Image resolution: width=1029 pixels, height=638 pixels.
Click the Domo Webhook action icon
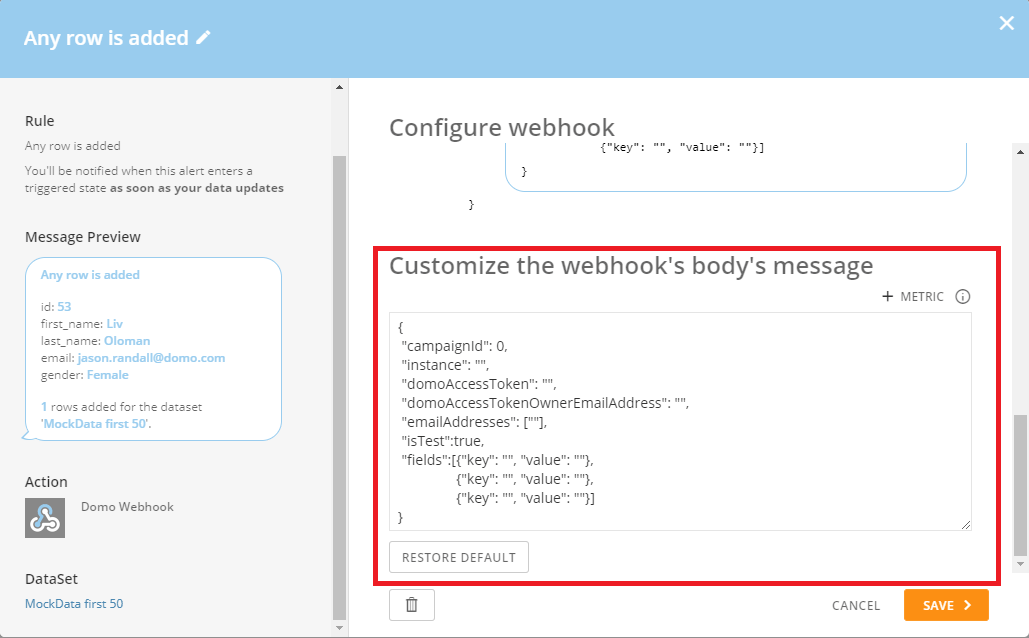click(x=45, y=518)
